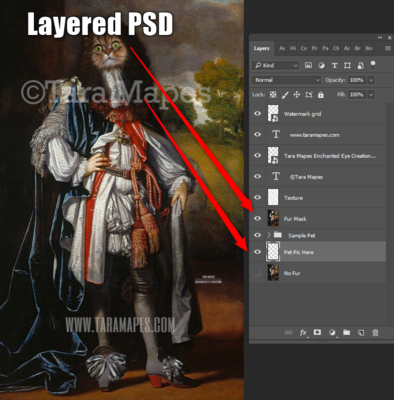Click the adjustment layer filter icon

click(321, 66)
